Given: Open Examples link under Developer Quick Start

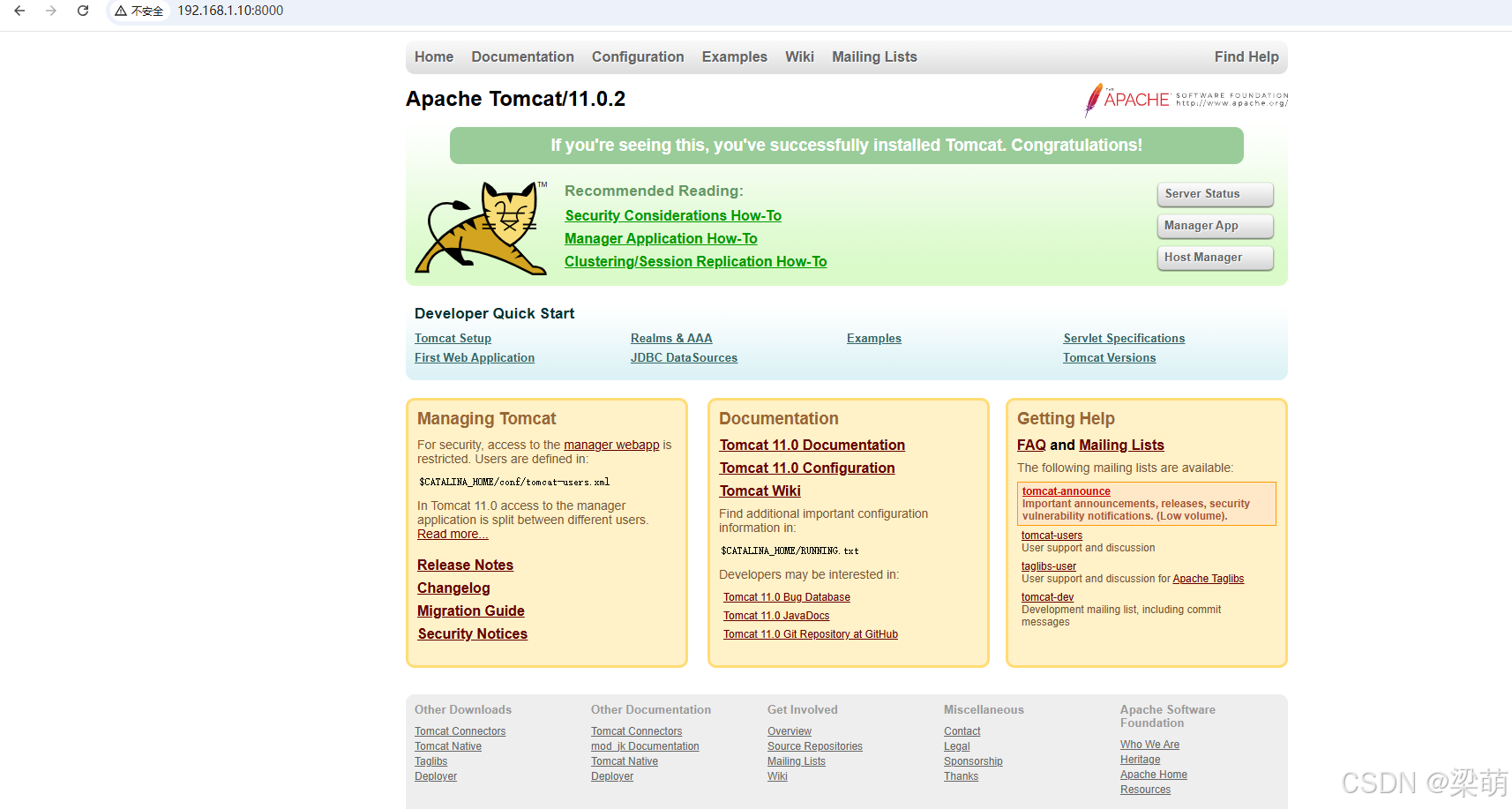Looking at the screenshot, I should coord(874,338).
